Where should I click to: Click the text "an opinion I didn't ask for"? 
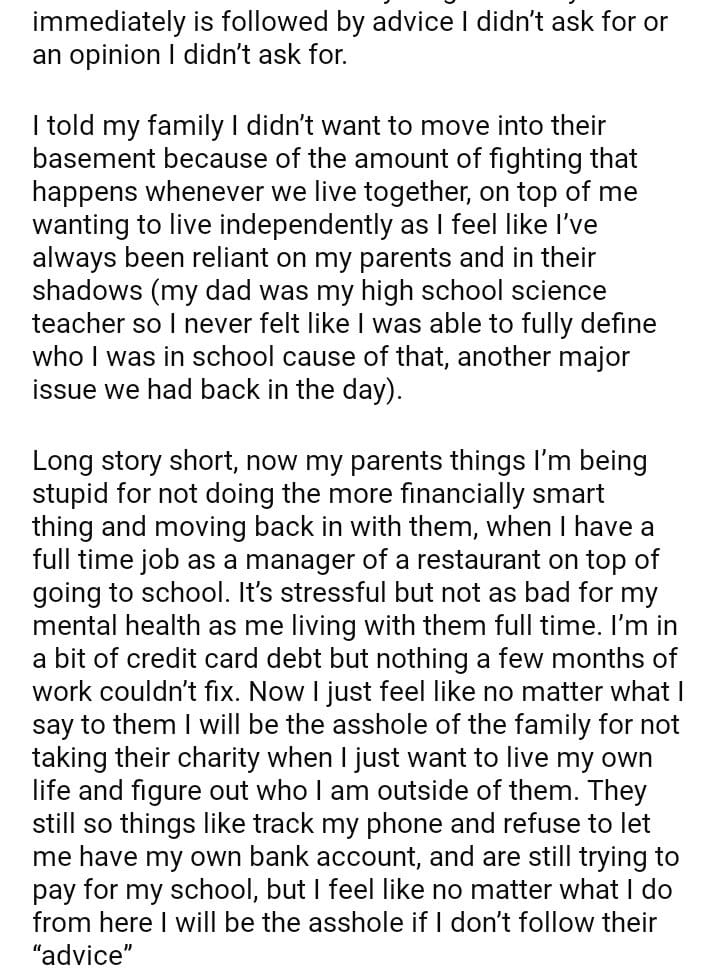tap(189, 55)
